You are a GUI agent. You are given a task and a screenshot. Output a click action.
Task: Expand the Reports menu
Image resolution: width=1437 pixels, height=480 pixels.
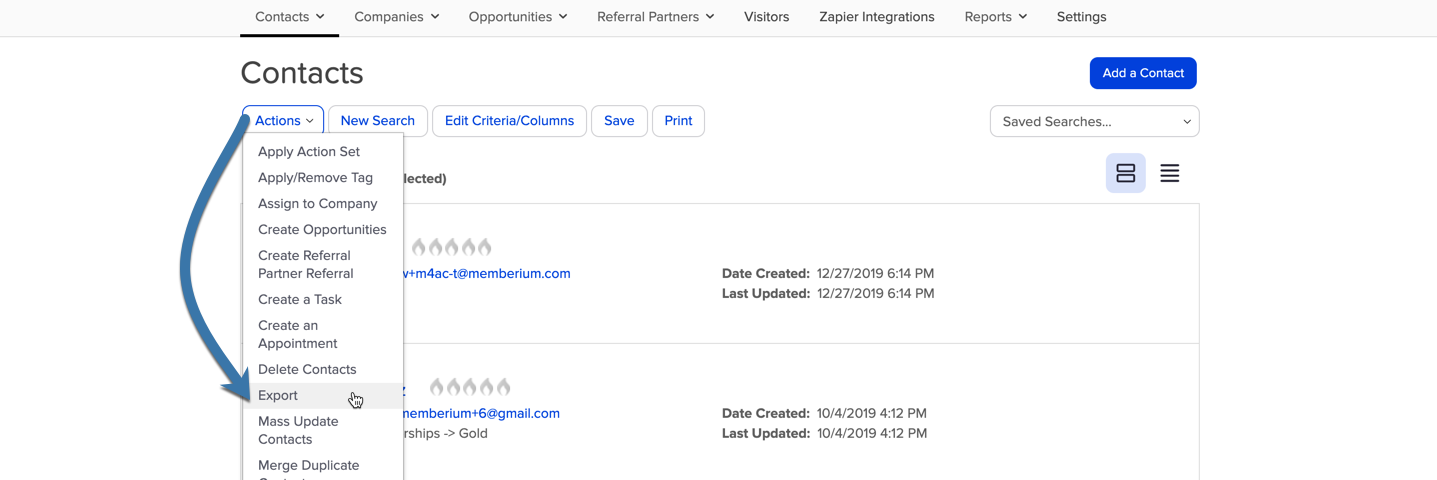click(x=995, y=17)
